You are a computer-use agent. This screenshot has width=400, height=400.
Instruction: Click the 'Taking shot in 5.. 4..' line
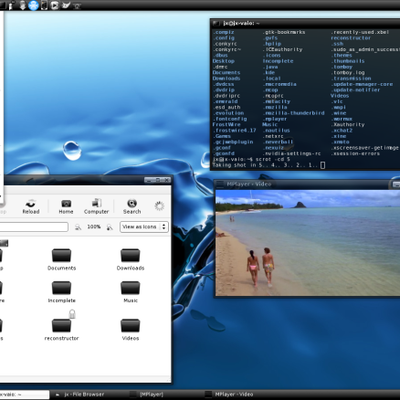(x=269, y=165)
